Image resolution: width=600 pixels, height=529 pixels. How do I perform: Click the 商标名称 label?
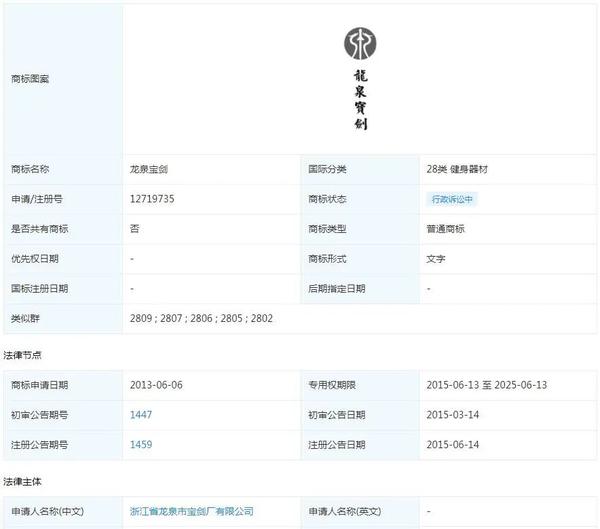tap(30, 169)
